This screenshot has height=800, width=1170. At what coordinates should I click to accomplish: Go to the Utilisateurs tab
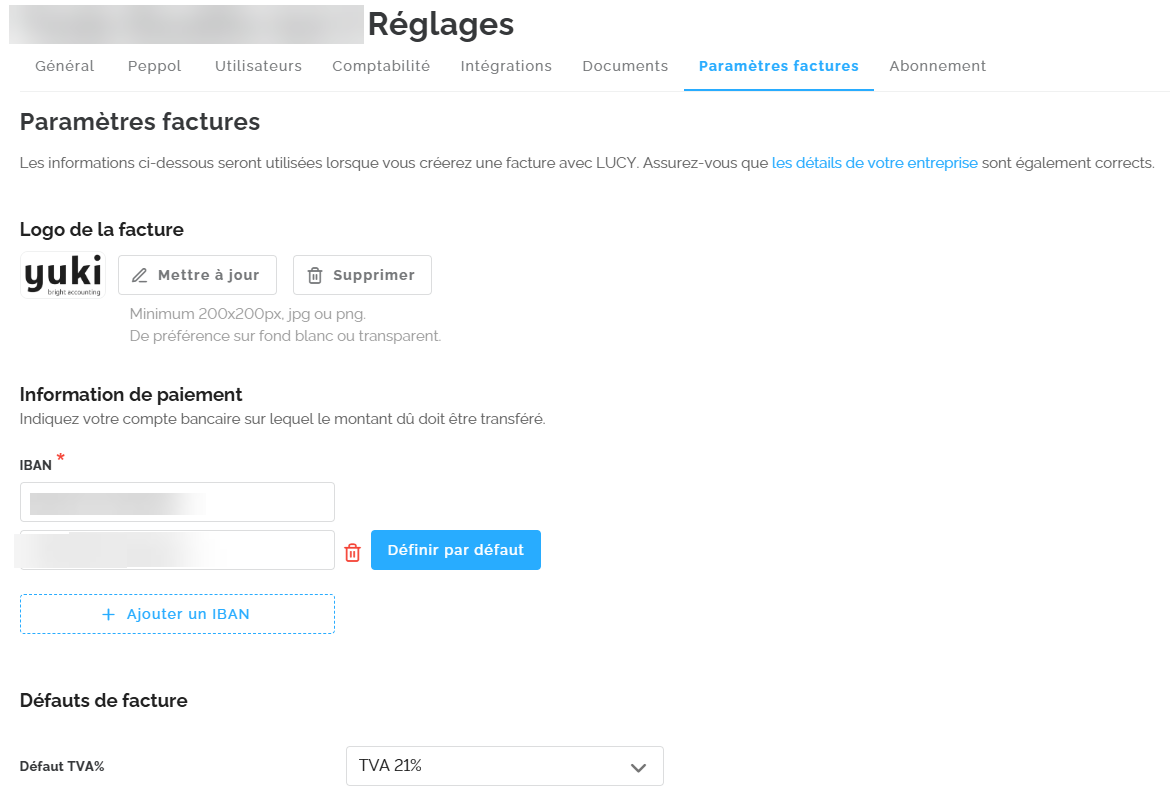click(258, 66)
